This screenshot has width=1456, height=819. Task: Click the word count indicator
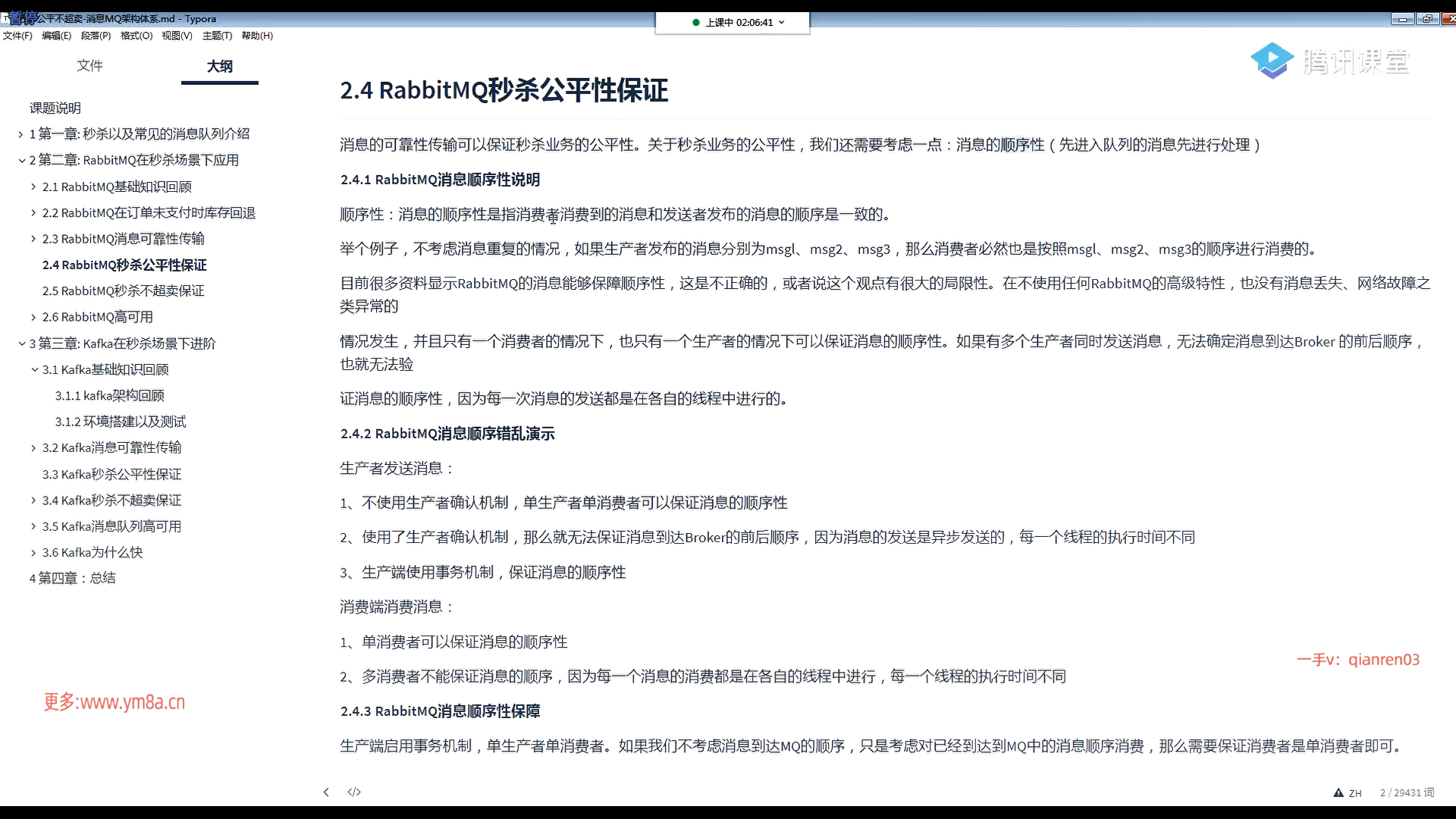(1407, 792)
